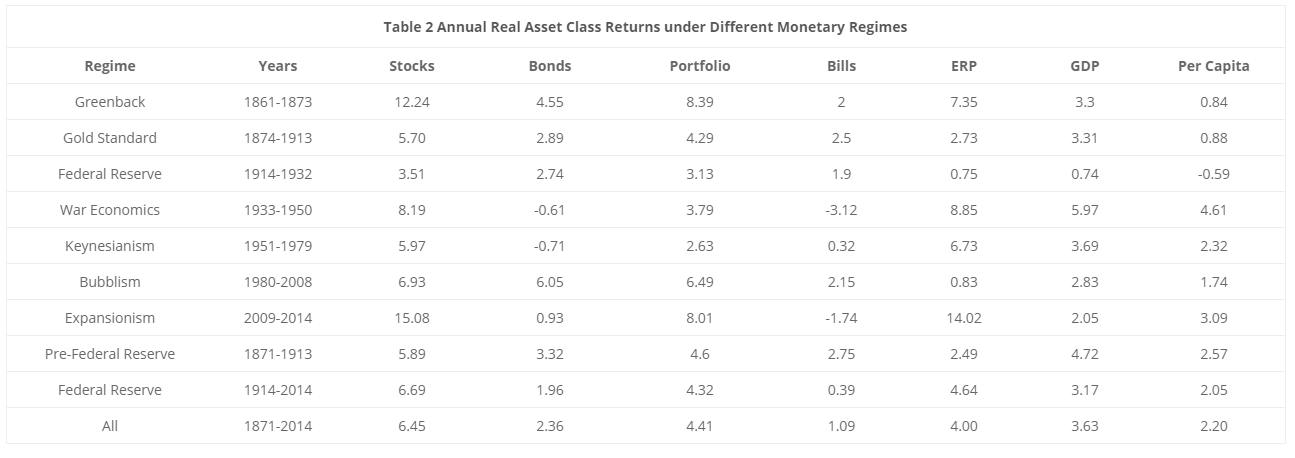Click the Expansionism stocks value 15.08

click(411, 318)
